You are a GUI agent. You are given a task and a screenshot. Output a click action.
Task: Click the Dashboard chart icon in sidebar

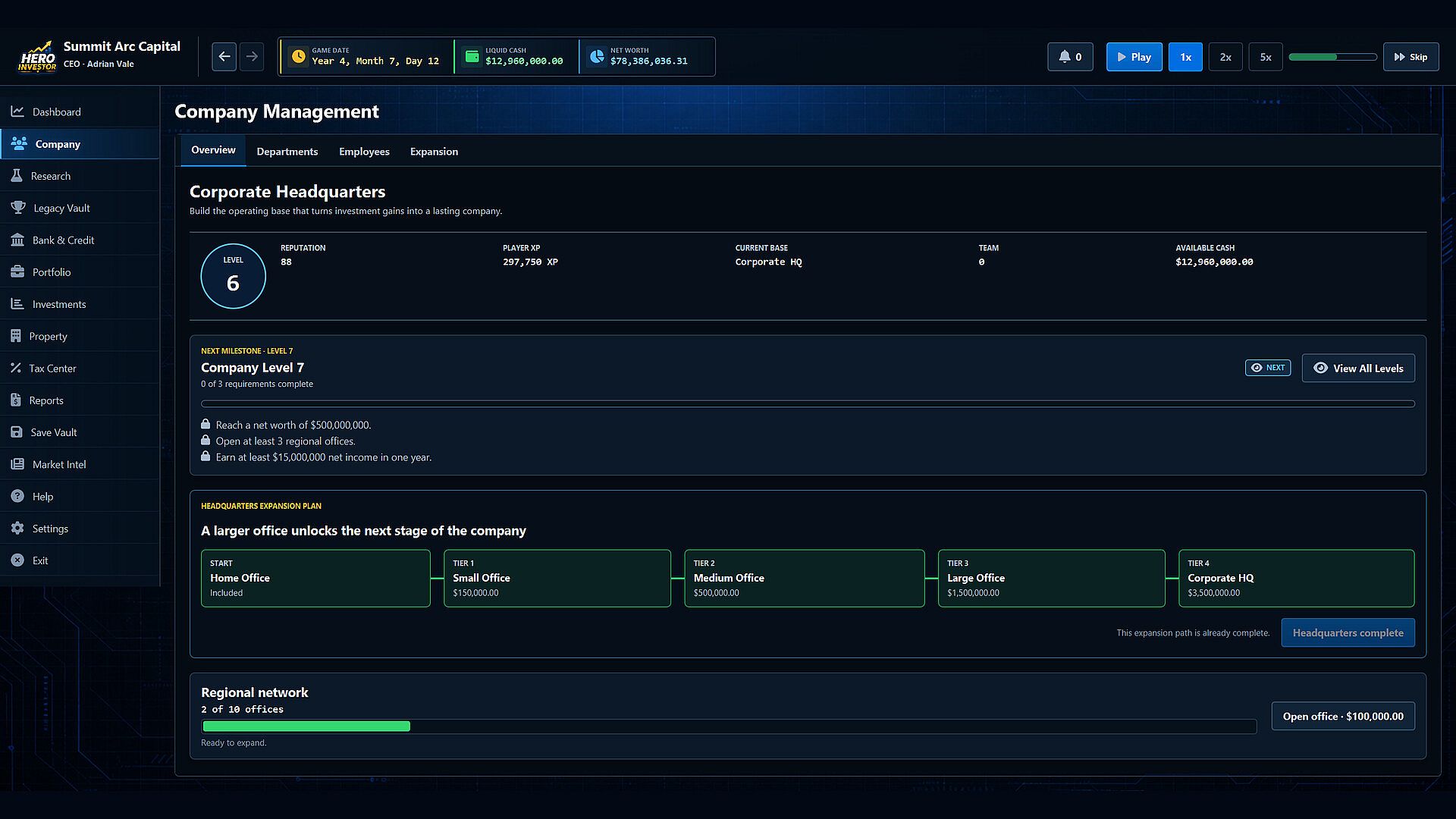coord(17,111)
